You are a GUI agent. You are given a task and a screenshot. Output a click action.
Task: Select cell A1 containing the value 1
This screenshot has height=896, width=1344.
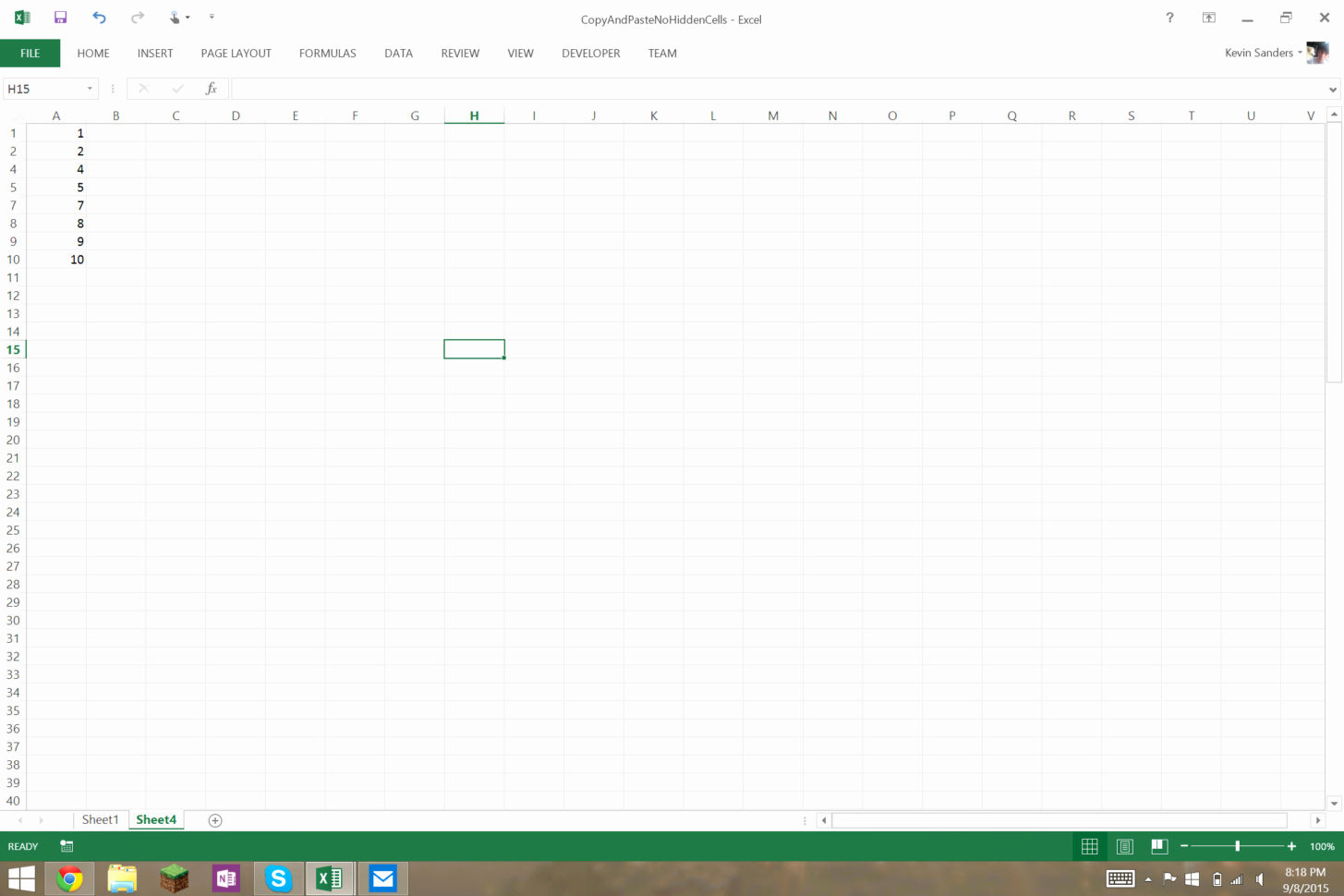click(56, 133)
